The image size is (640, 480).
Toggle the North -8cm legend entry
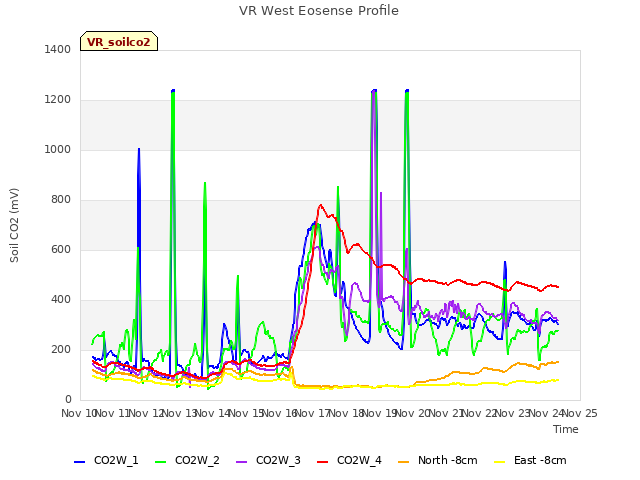coord(438,460)
